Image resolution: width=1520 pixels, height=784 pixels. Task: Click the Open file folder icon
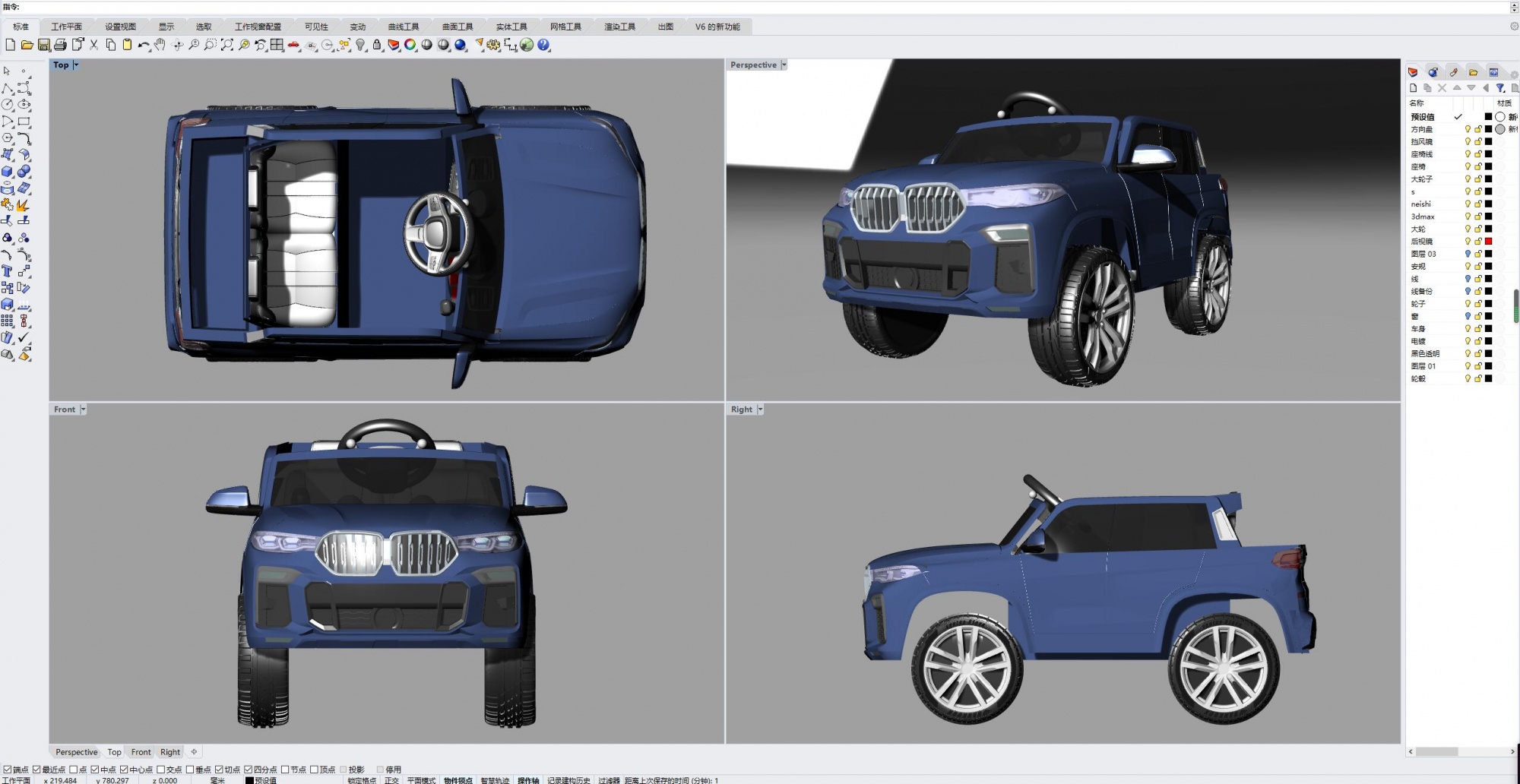point(27,45)
